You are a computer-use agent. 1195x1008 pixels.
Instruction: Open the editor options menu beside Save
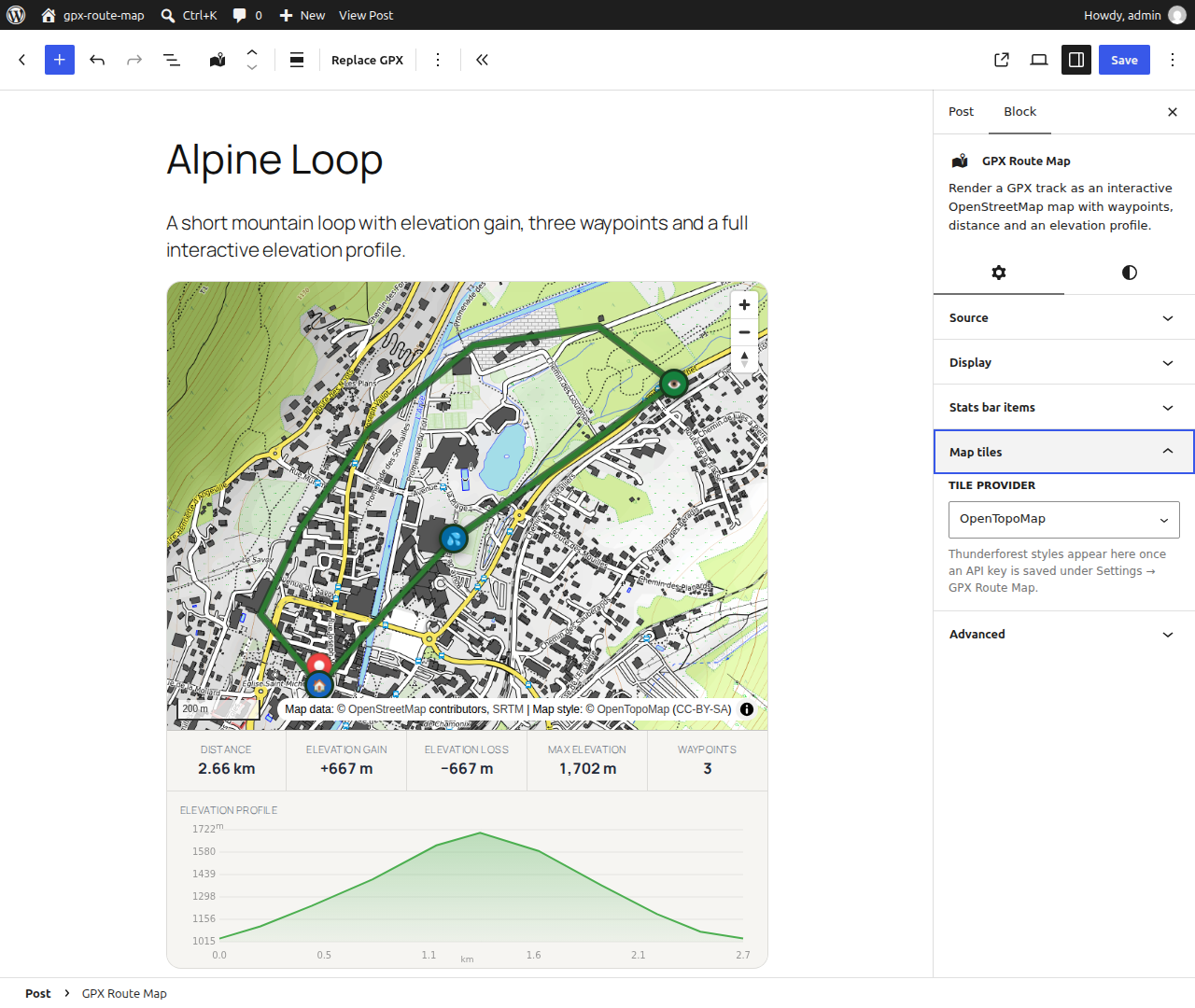click(x=1173, y=60)
